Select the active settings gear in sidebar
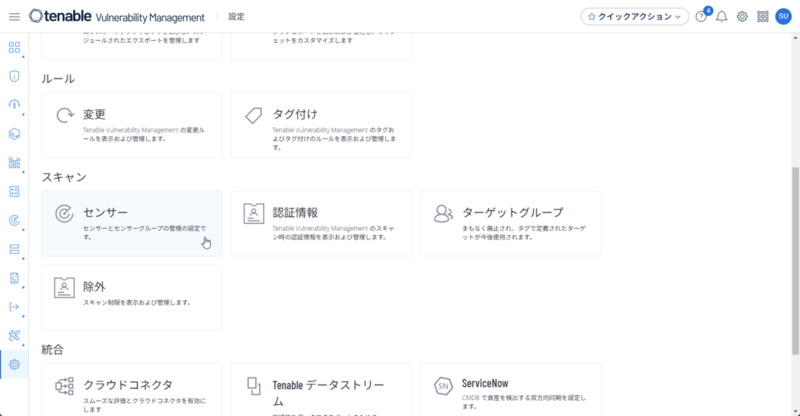 pos(14,364)
